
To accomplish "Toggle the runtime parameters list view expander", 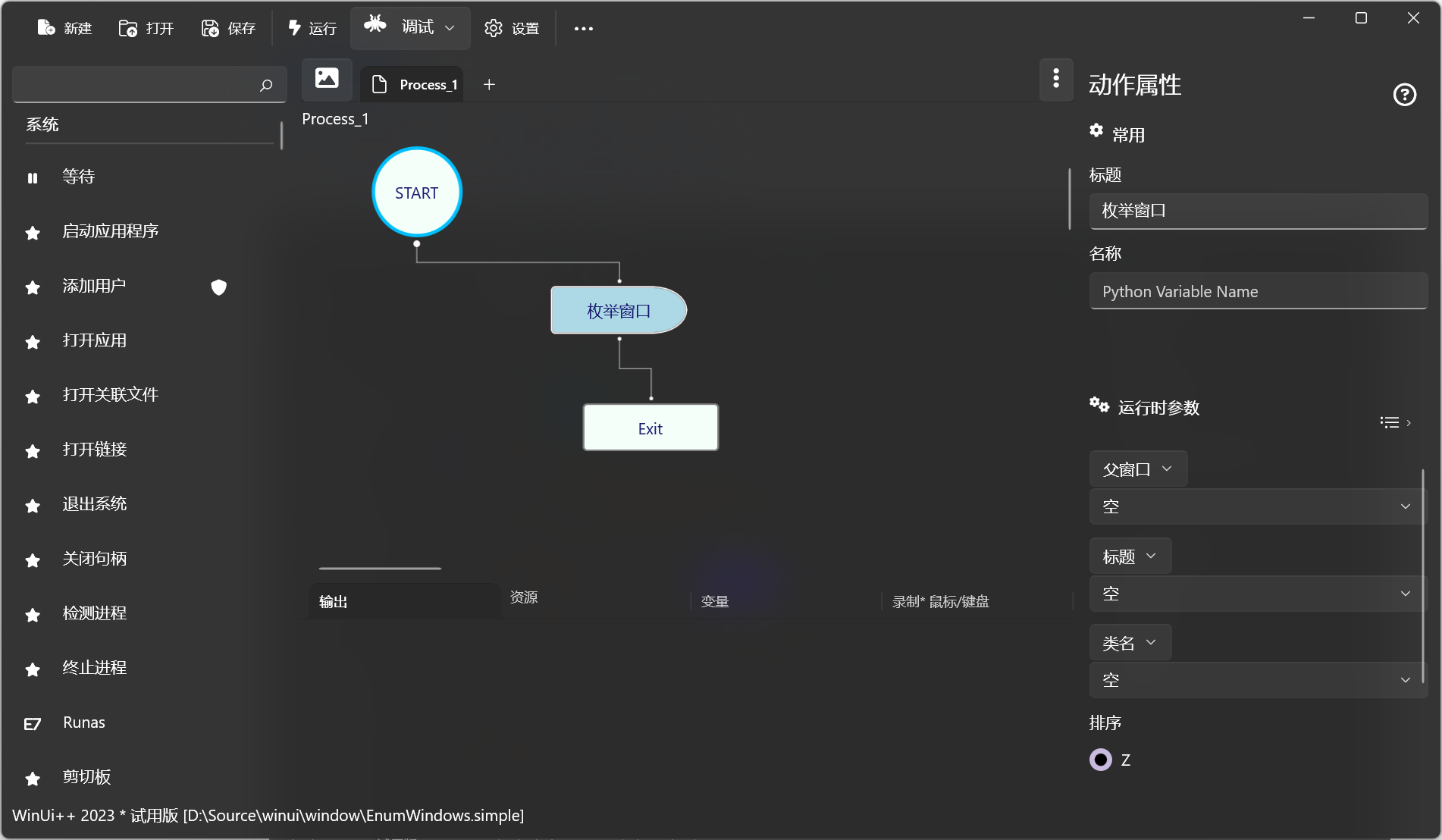I will click(x=1395, y=422).
